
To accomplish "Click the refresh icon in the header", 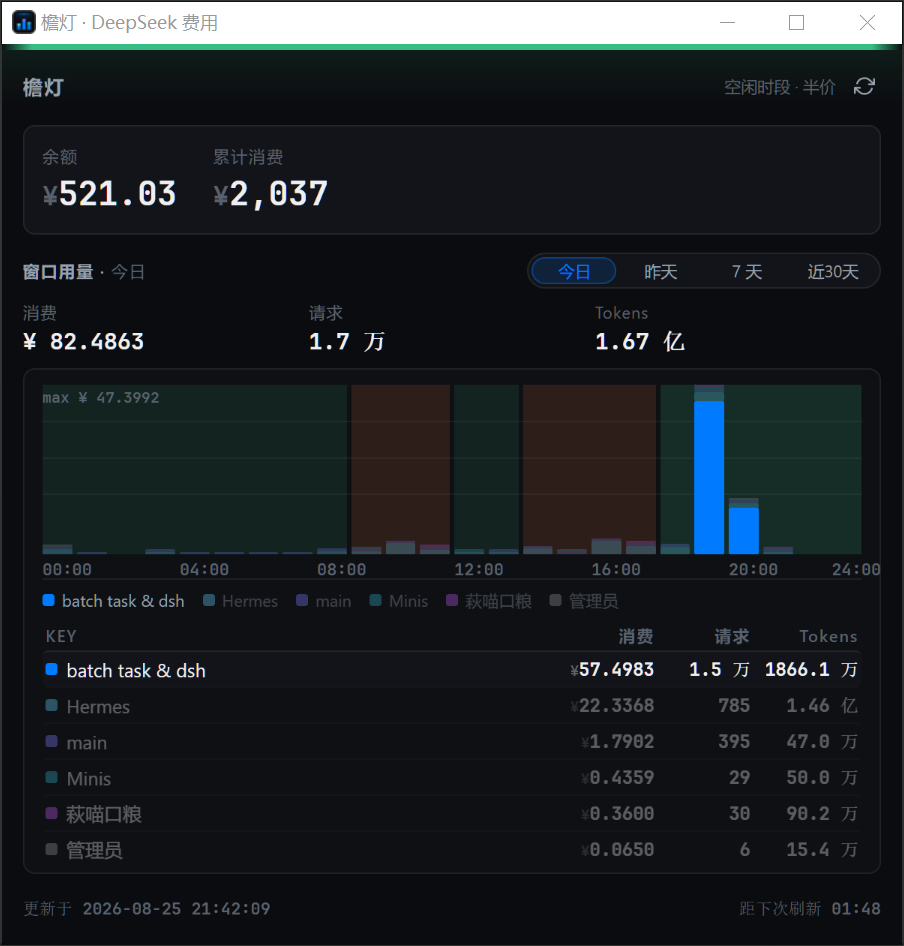I will pyautogui.click(x=864, y=86).
